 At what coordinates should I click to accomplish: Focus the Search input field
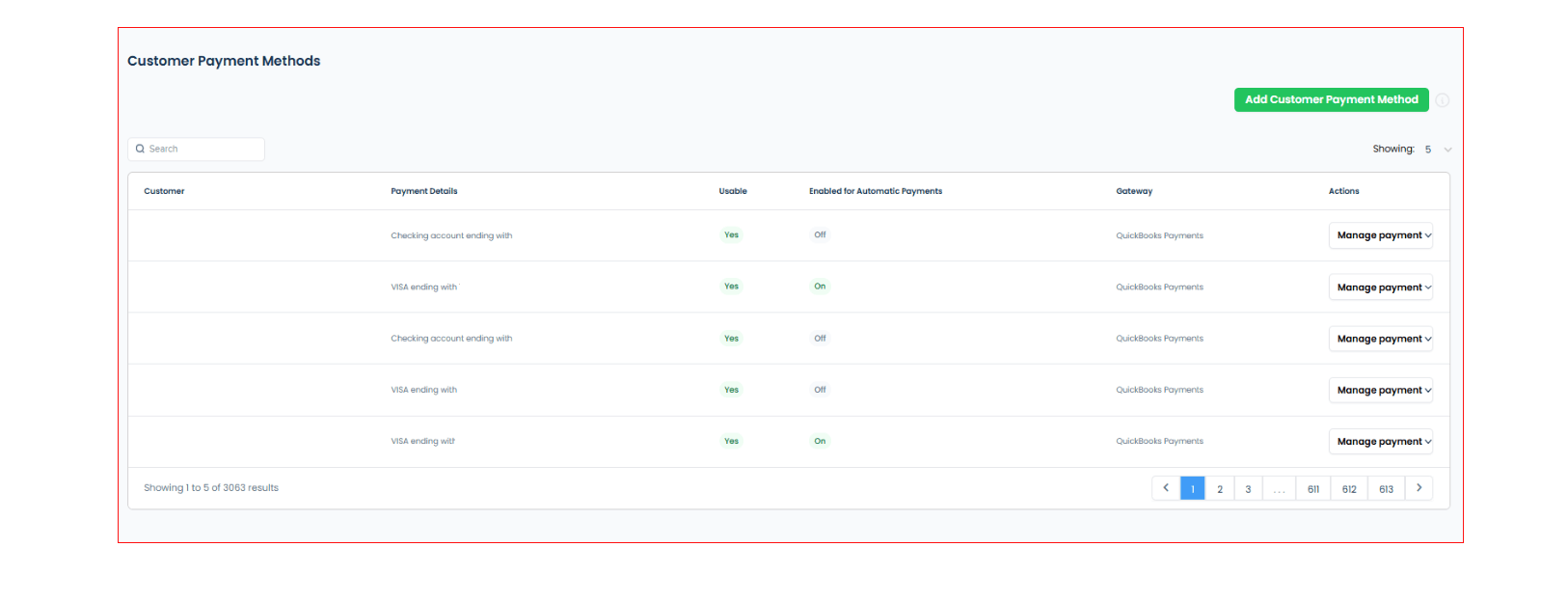click(204, 150)
